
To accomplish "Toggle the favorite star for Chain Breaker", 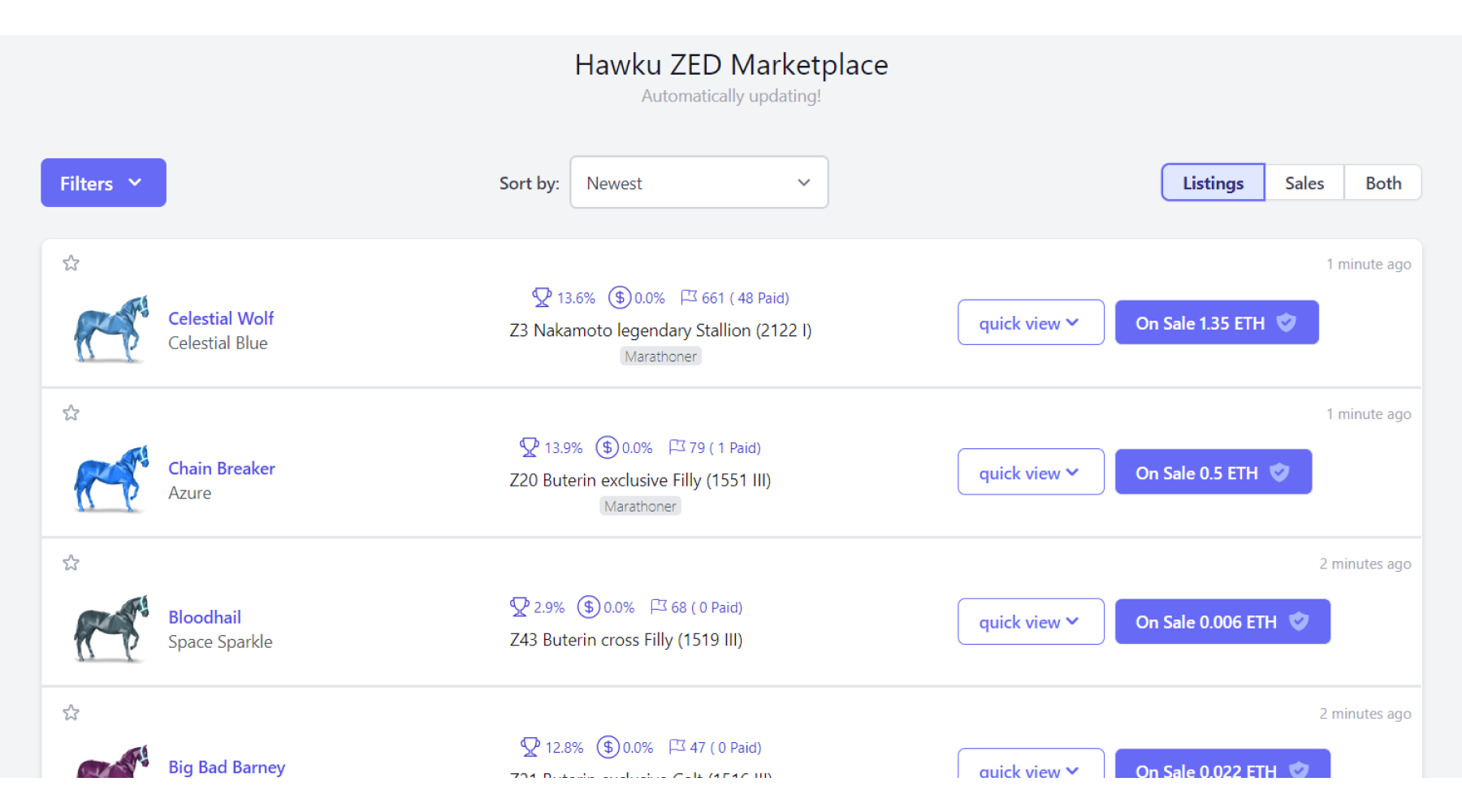I will click(71, 413).
